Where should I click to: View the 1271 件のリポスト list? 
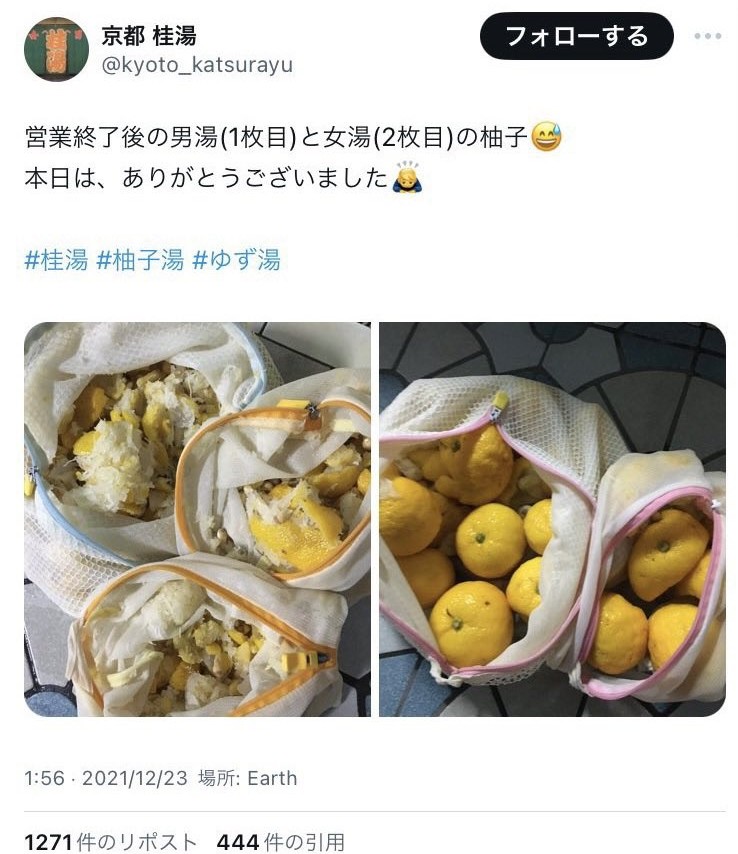click(111, 841)
